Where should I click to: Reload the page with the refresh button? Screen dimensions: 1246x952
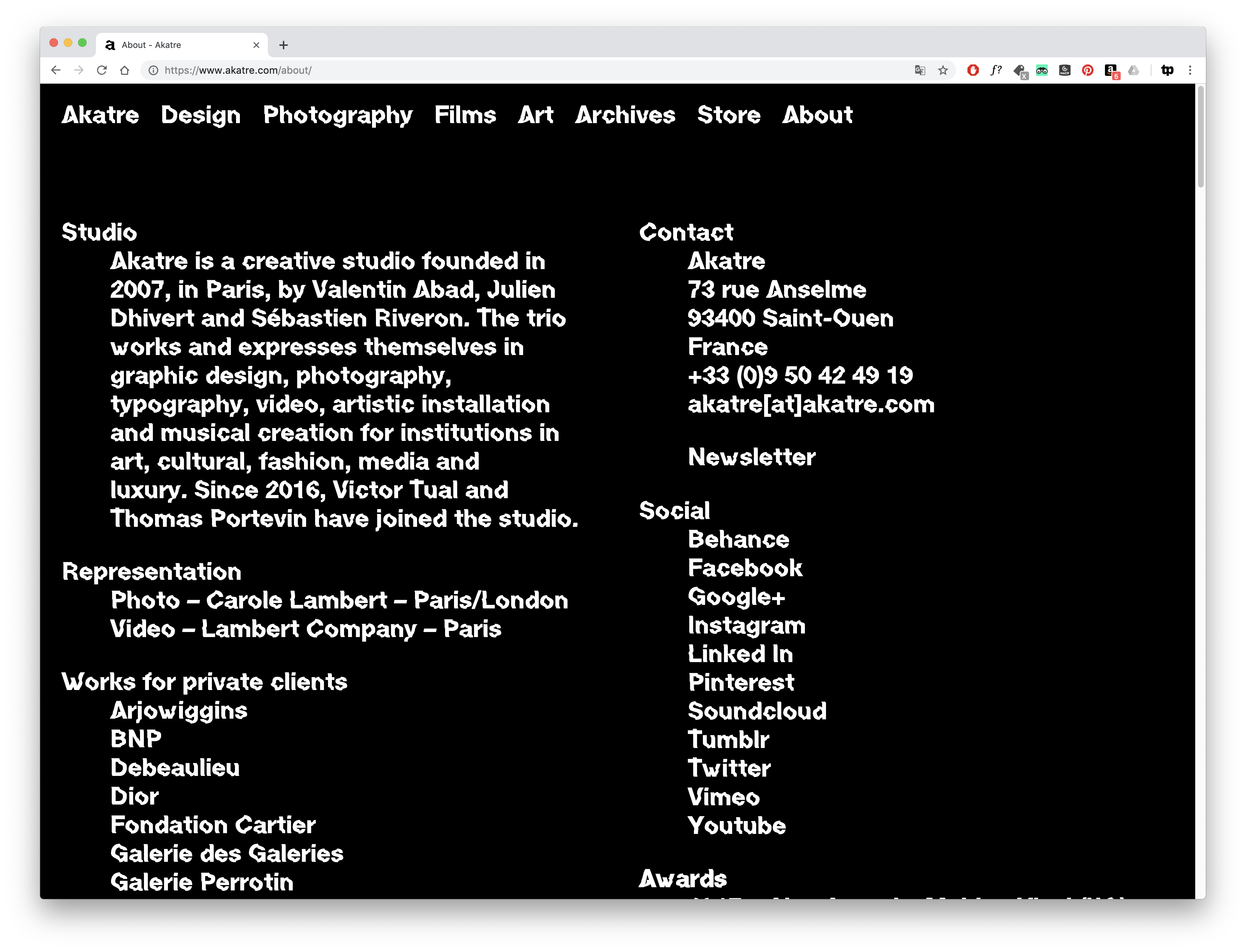pyautogui.click(x=102, y=70)
